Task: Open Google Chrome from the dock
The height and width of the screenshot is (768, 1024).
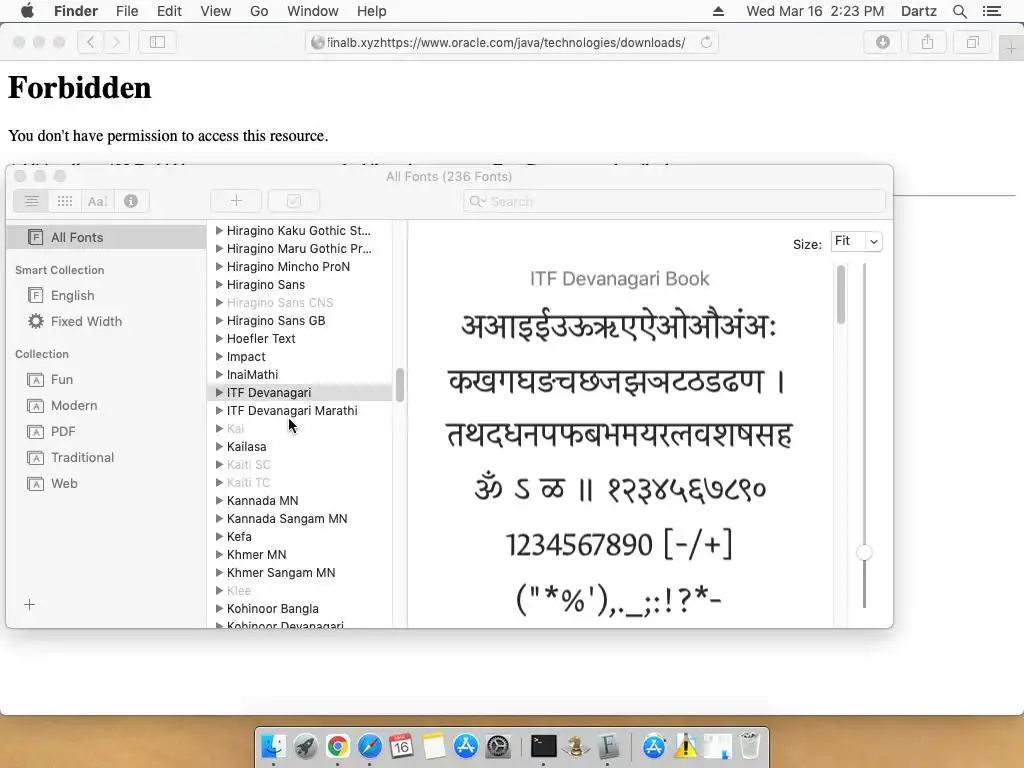Action: coord(338,746)
